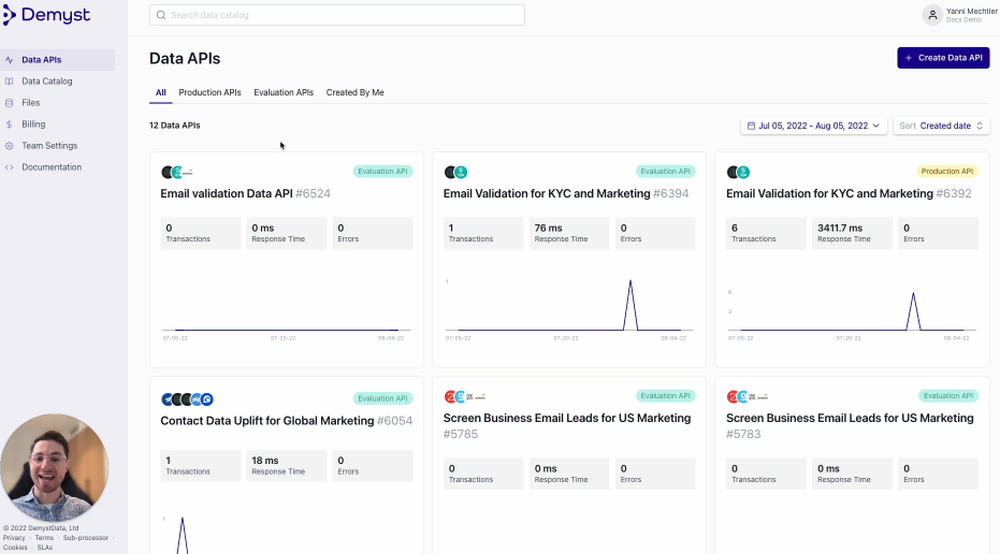The width and height of the screenshot is (1000, 554).
Task: Open Email validation Data API #6524
Action: click(x=245, y=194)
